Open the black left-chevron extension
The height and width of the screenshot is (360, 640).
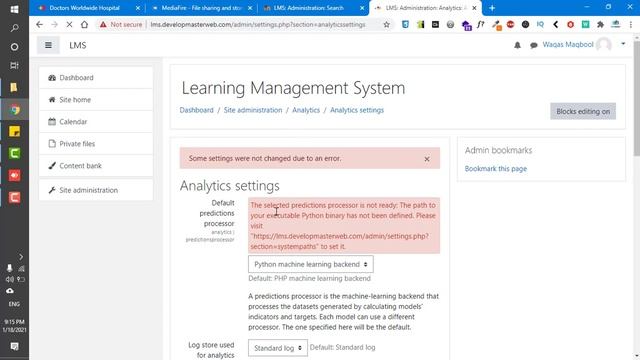pyautogui.click(x=556, y=24)
